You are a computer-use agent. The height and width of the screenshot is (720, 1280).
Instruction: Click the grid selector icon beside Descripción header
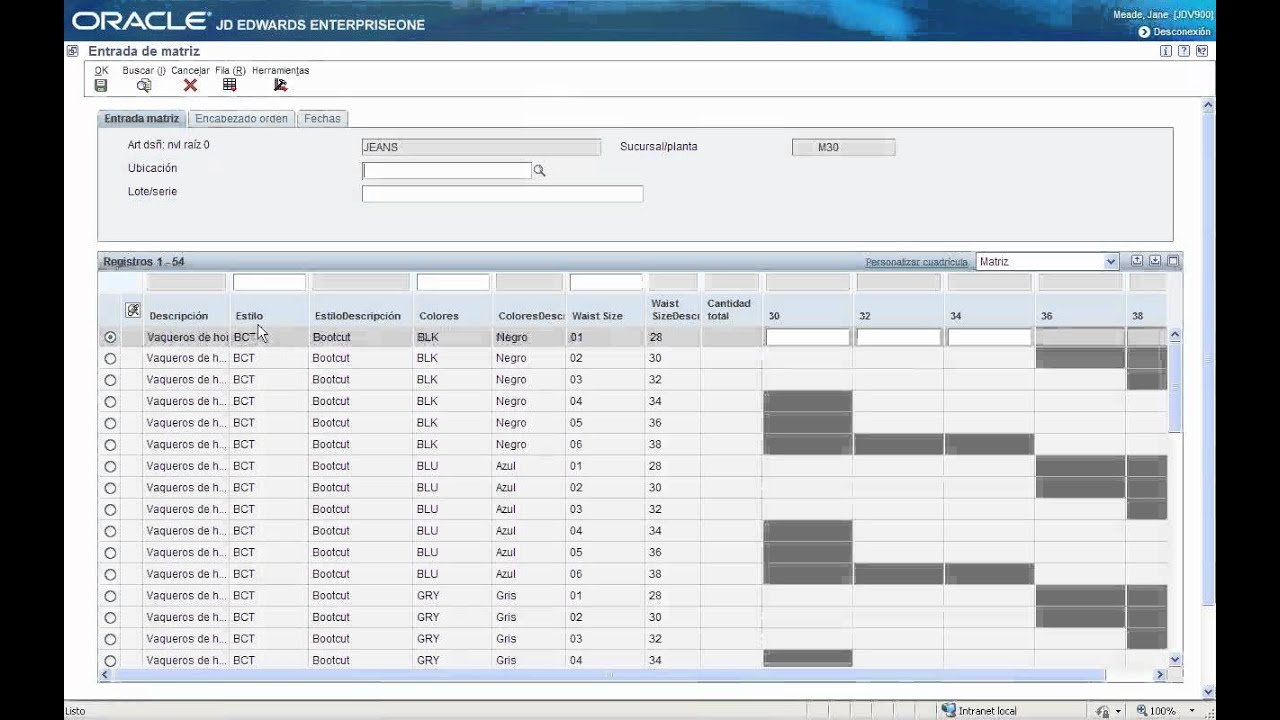click(132, 311)
